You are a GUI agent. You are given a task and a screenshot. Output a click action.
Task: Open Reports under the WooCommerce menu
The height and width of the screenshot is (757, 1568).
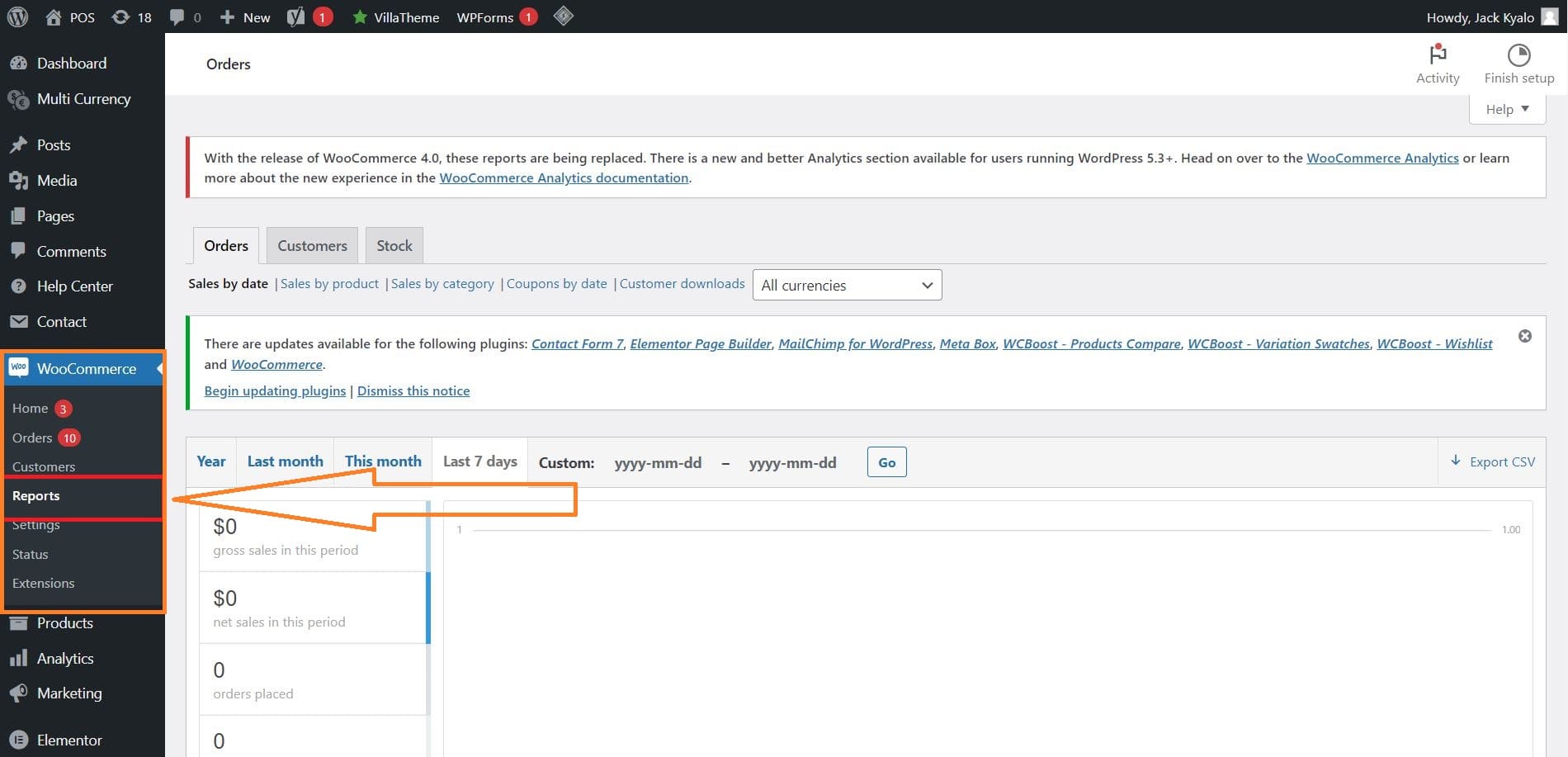(35, 495)
